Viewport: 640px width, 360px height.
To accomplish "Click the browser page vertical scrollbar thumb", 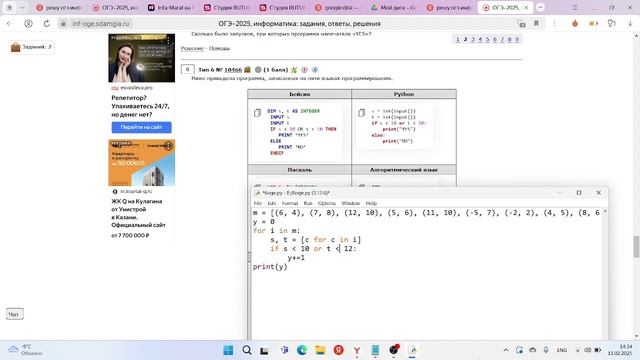I will (x=636, y=247).
